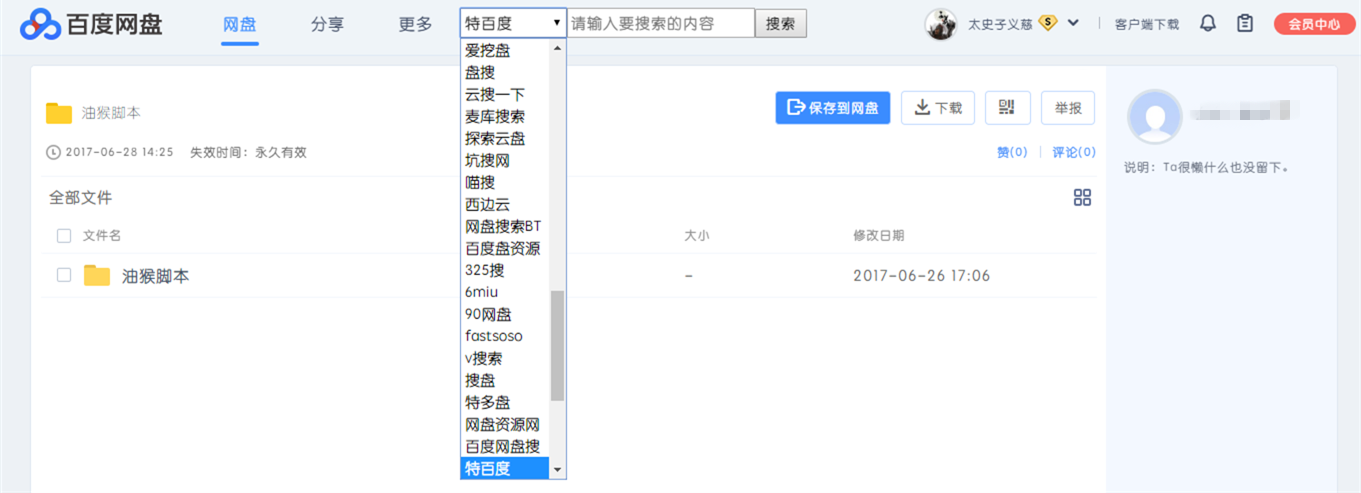This screenshot has height=493, width=1361.
Task: Click 保存到网盘 button
Action: tap(833, 108)
